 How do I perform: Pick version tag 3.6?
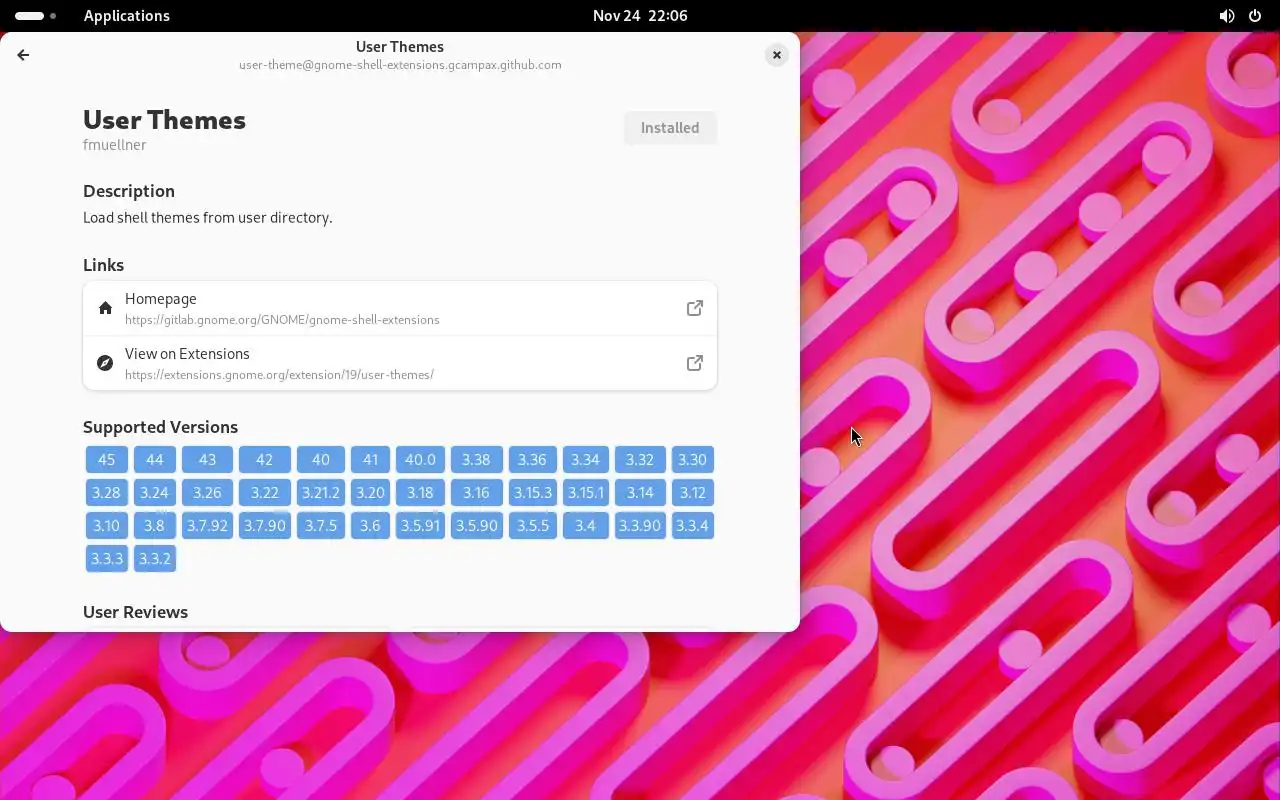coord(370,526)
